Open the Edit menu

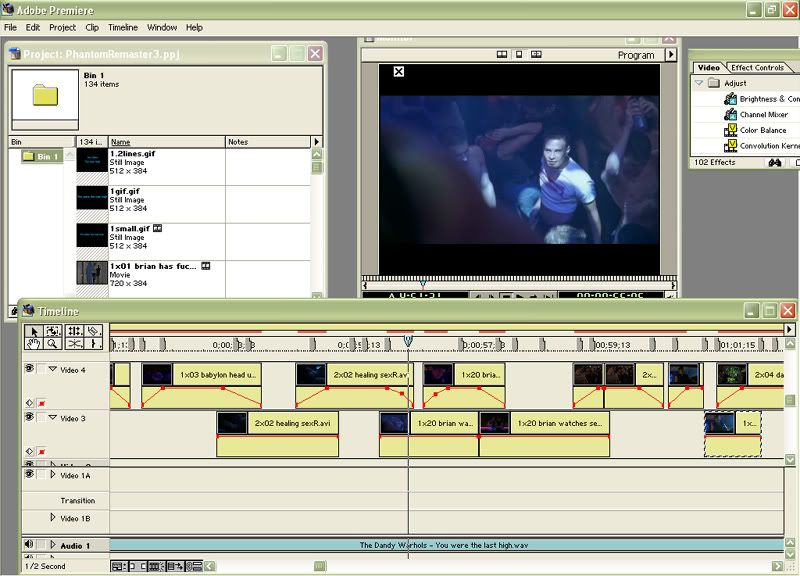coord(33,28)
